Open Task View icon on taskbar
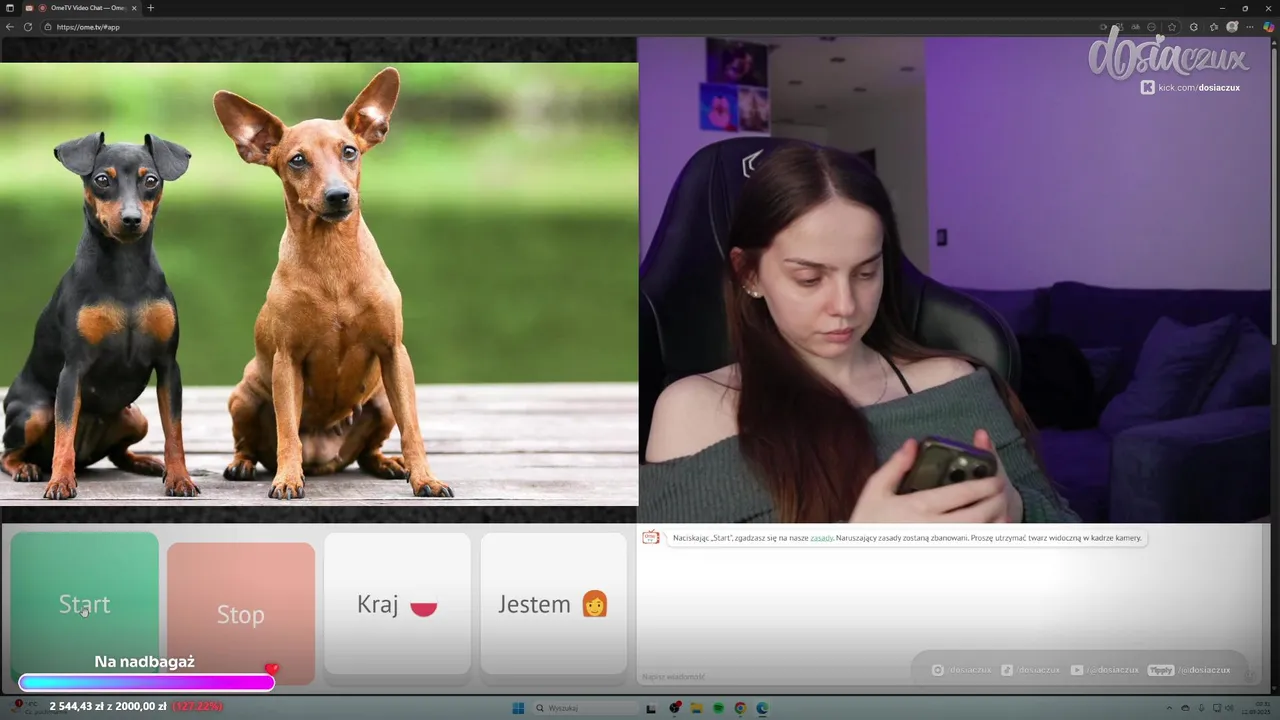Image resolution: width=1280 pixels, height=720 pixels. [x=651, y=708]
